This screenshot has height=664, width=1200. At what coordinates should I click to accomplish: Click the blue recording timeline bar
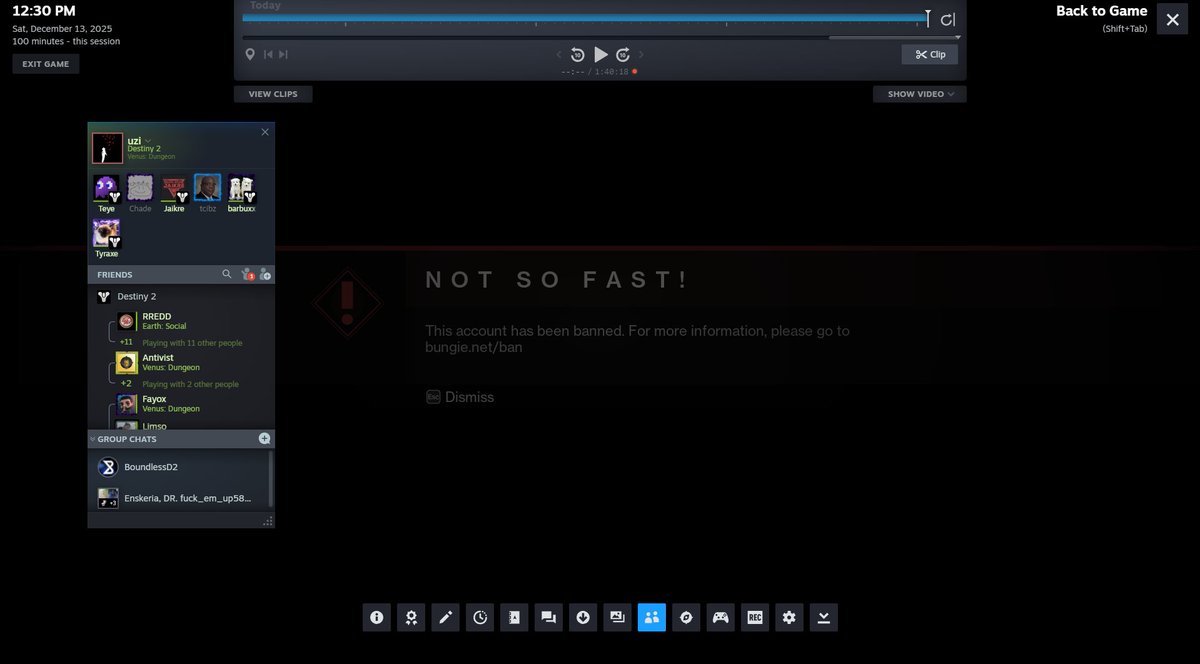585,18
